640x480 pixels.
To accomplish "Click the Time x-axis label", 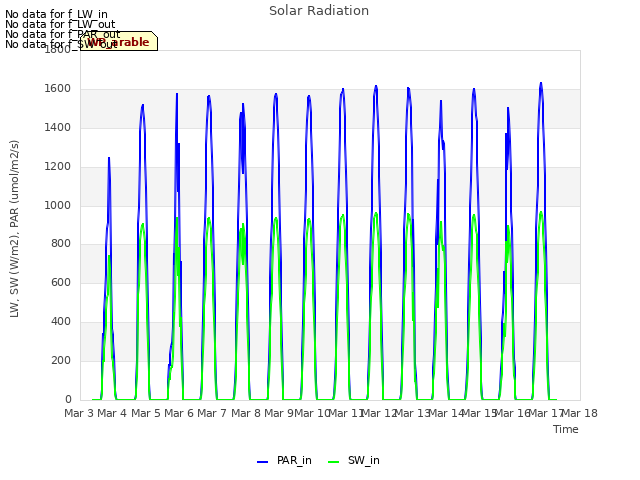I will pos(566,429).
